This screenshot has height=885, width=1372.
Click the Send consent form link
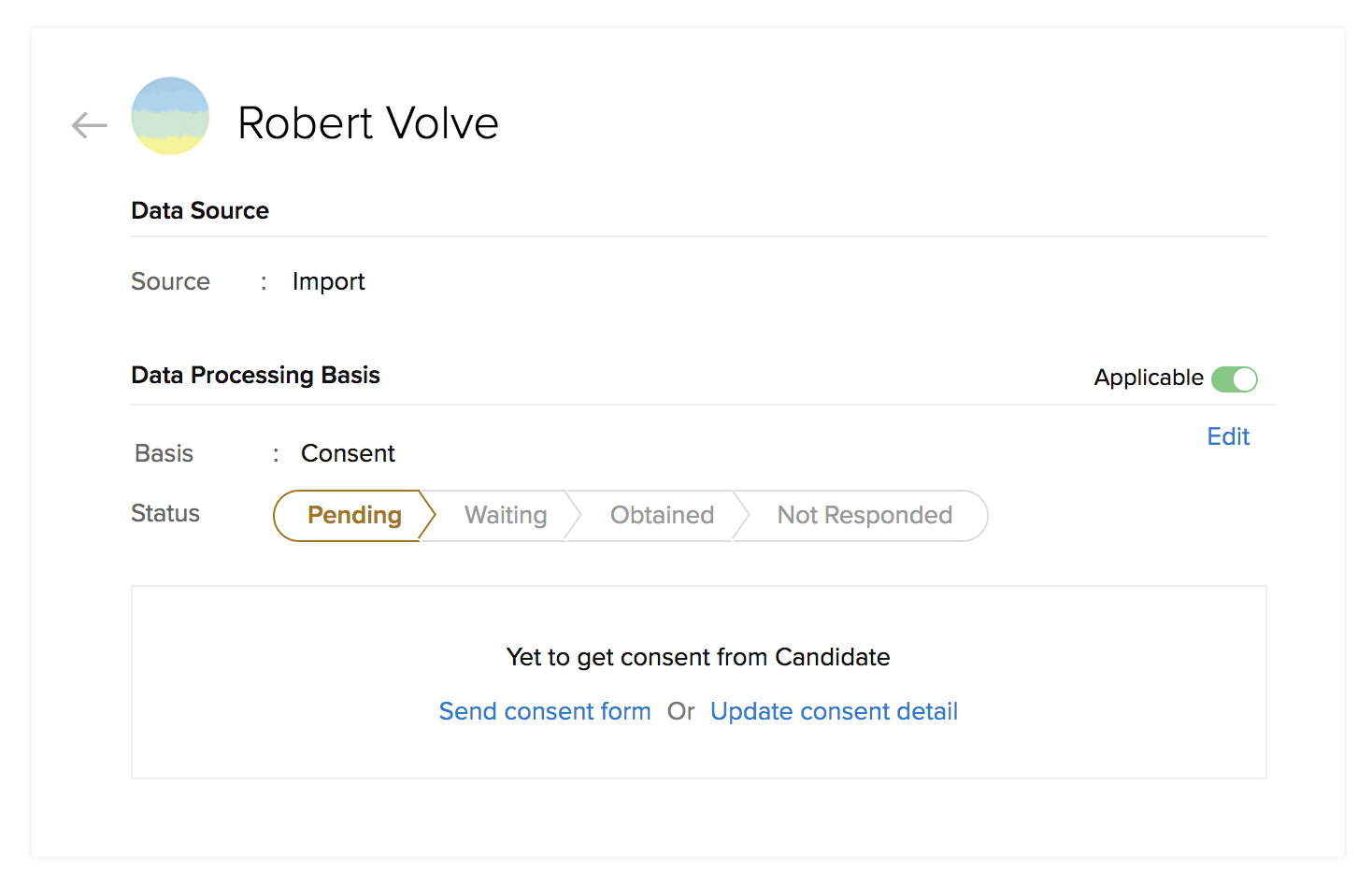pyautogui.click(x=545, y=711)
